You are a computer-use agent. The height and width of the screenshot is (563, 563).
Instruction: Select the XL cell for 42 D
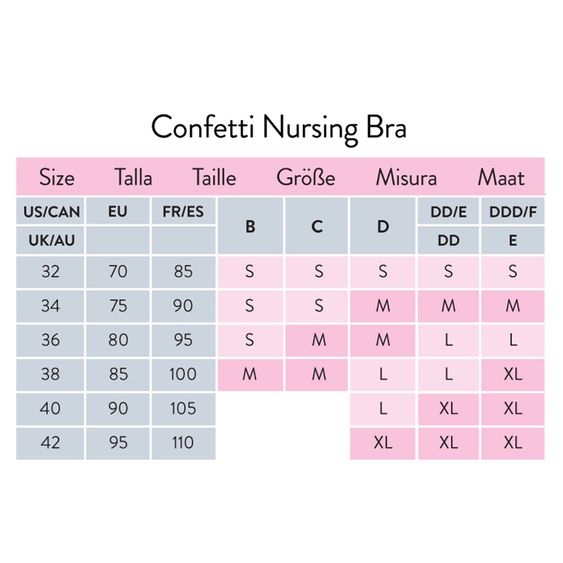coord(383,443)
